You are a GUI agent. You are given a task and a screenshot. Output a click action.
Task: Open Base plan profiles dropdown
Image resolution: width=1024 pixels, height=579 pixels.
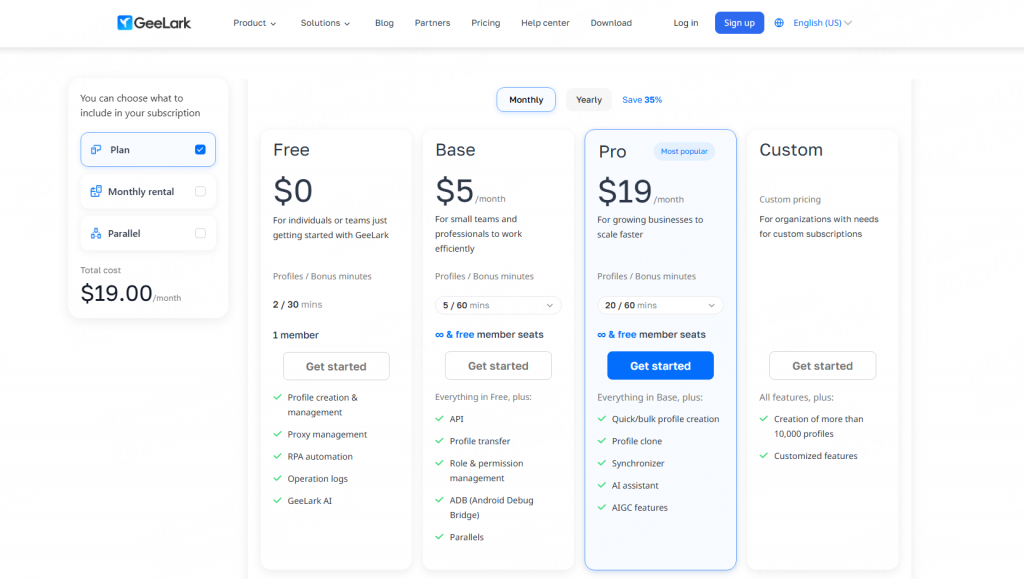pos(498,305)
